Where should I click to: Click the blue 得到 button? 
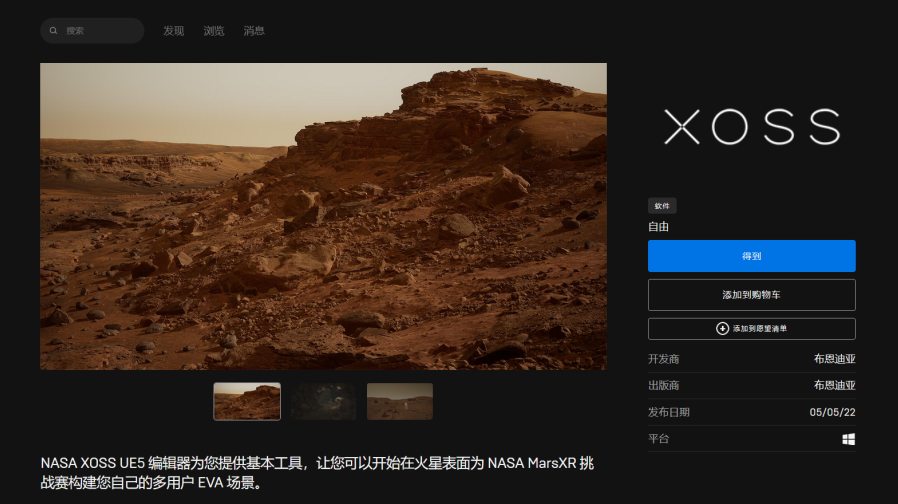click(751, 256)
